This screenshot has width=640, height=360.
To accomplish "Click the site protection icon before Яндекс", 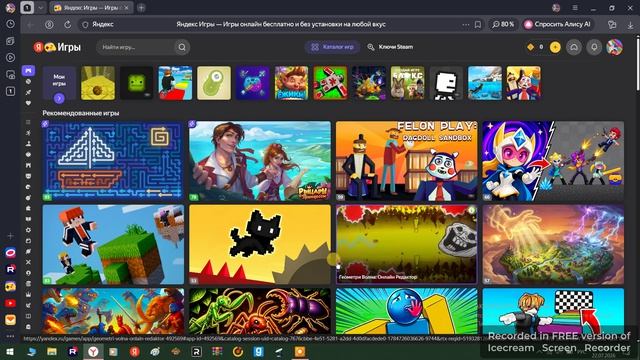I will (x=85, y=24).
